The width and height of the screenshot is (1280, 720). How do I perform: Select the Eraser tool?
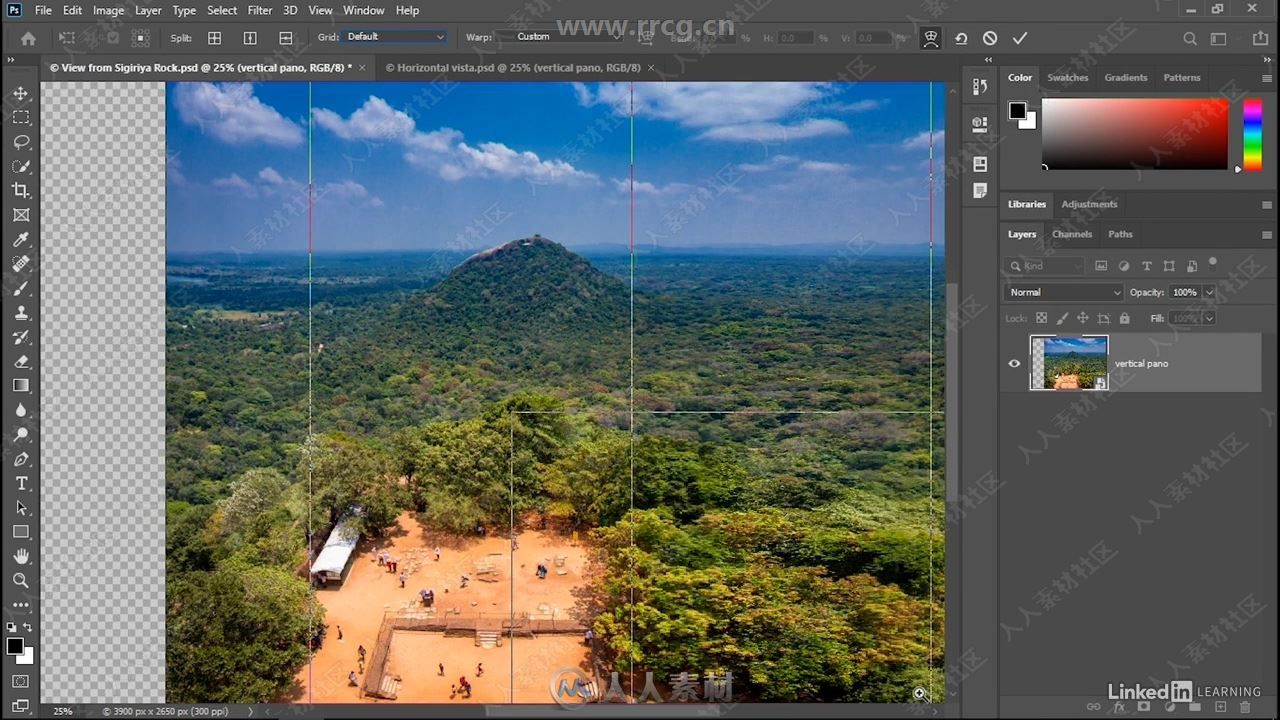pyautogui.click(x=20, y=361)
